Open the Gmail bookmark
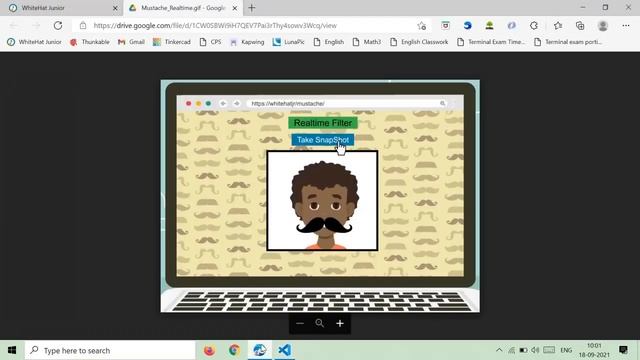Viewport: 640px width, 360px height. [131, 42]
